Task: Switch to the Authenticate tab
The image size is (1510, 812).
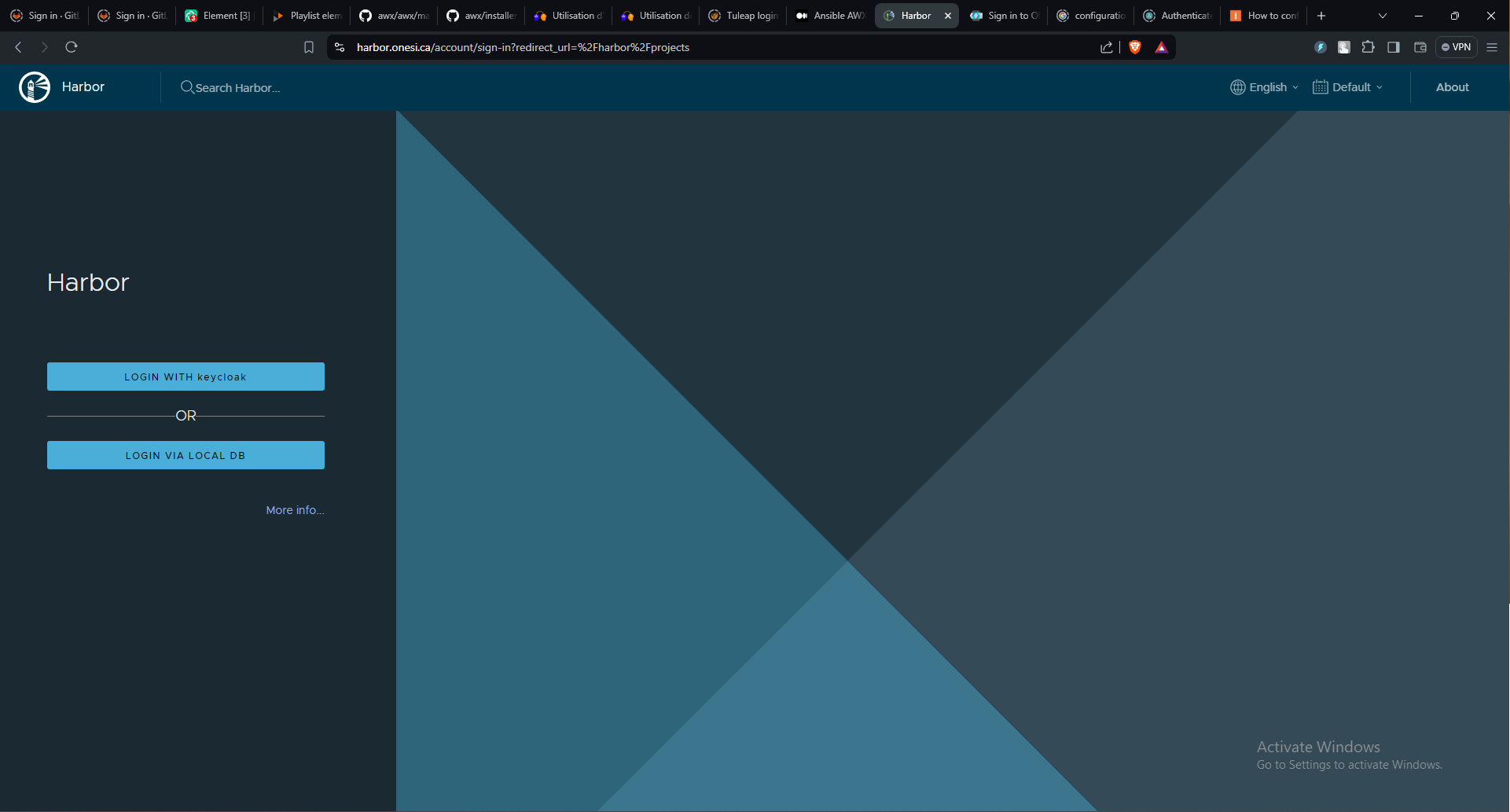Action: (x=1177, y=16)
